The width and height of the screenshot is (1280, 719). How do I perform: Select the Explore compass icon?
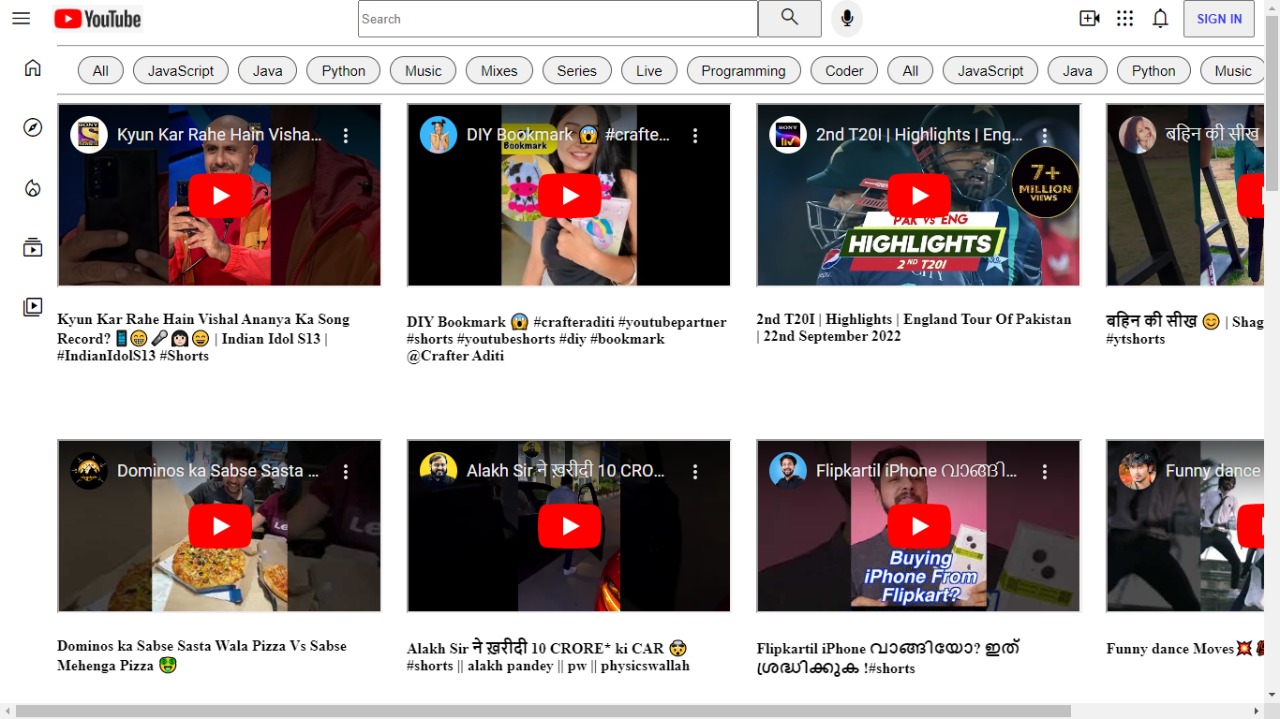[32, 127]
